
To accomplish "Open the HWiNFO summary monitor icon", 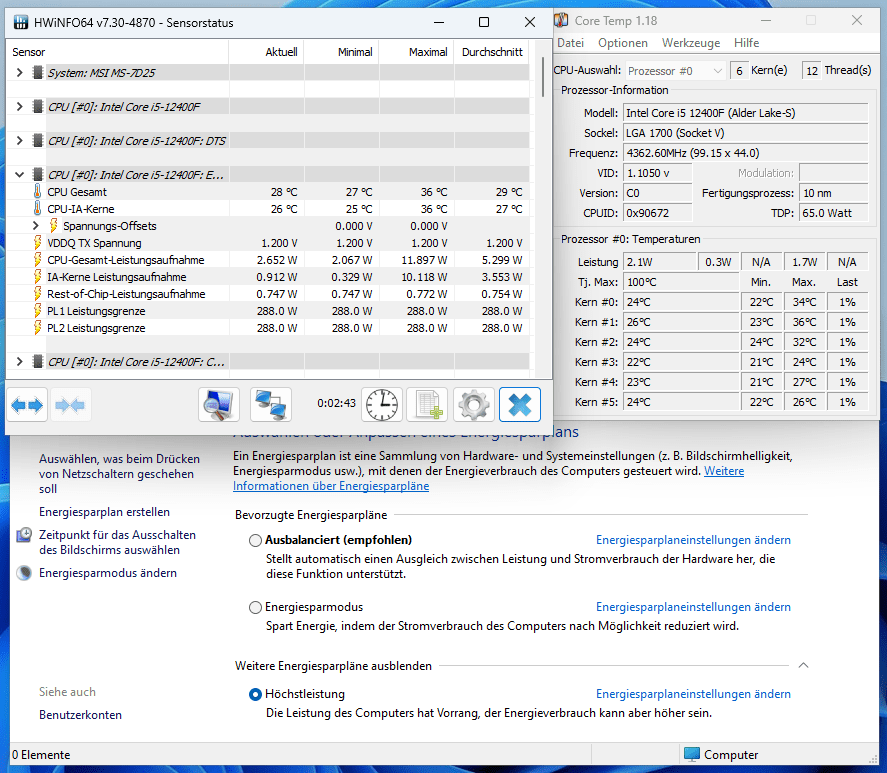I will pyautogui.click(x=219, y=405).
